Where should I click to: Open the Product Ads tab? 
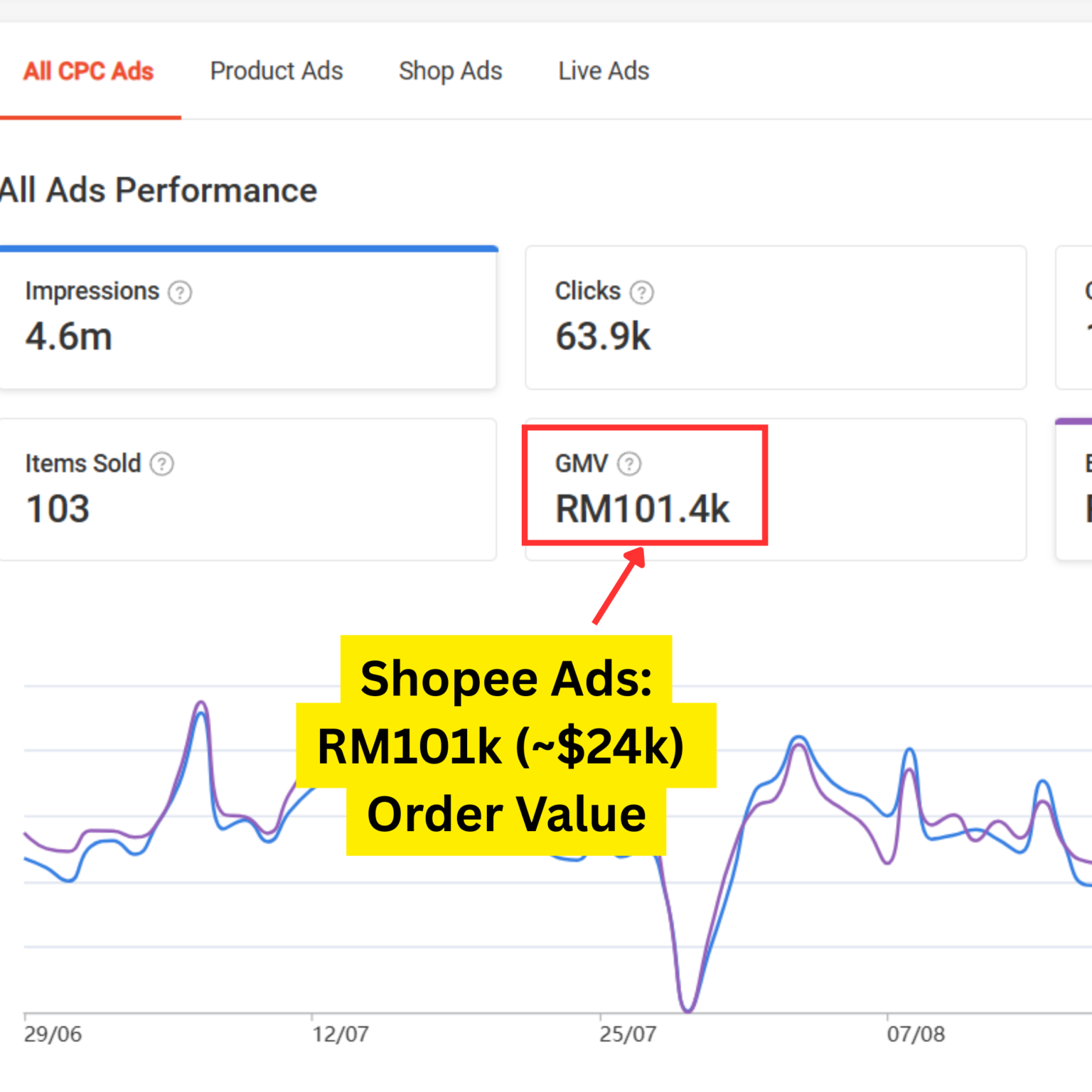[x=277, y=71]
